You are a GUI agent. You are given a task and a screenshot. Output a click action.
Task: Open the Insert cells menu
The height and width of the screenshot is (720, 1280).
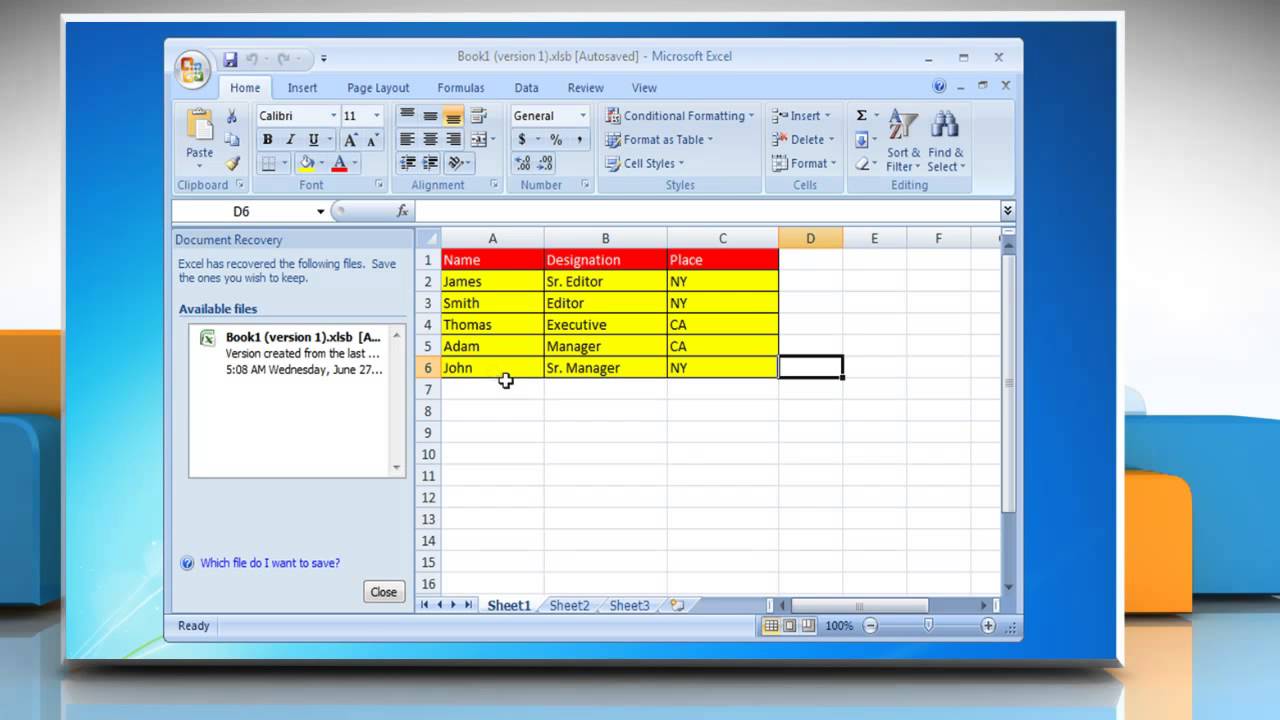coord(801,116)
